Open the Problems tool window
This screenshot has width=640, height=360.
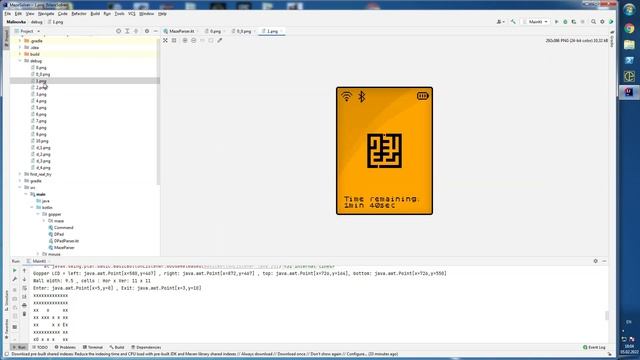click(65, 347)
